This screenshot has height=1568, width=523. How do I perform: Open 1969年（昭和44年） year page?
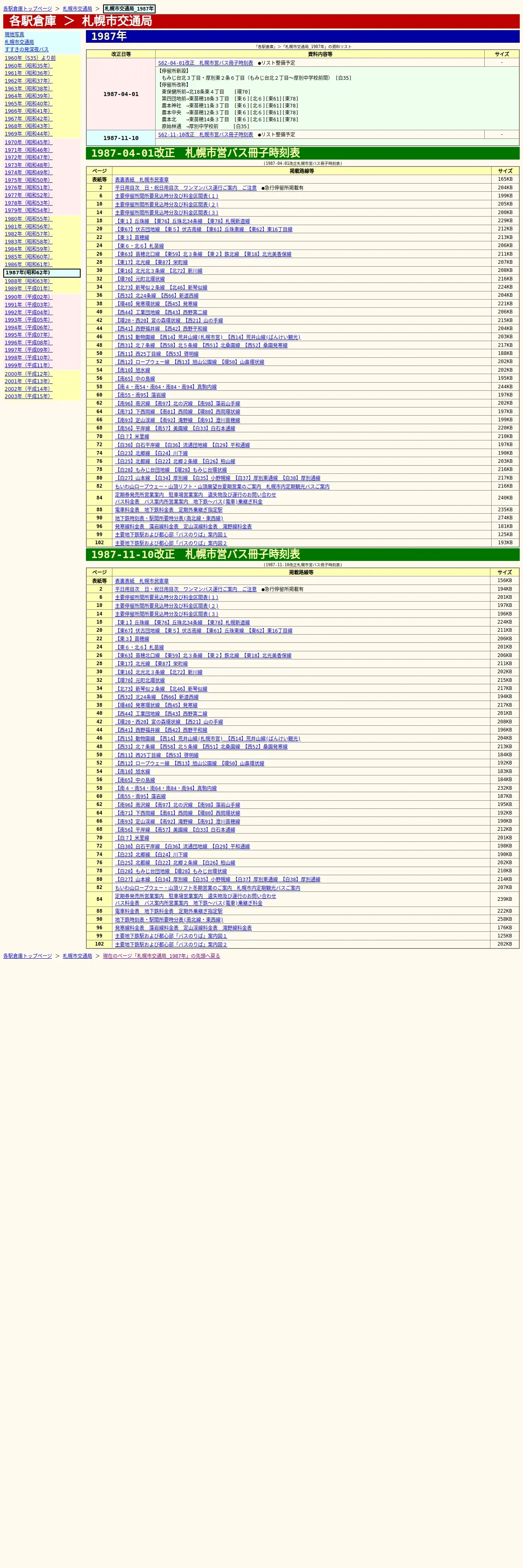29,134
